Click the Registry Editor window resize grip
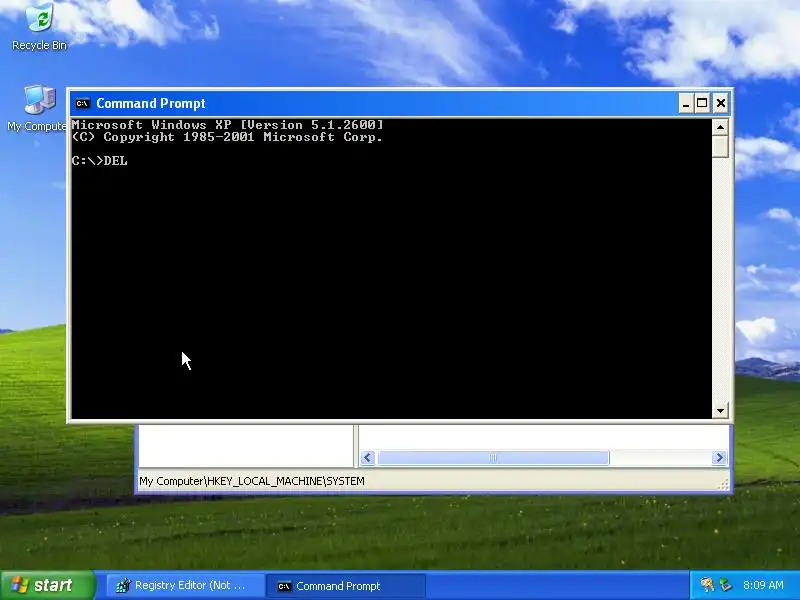 coord(723,485)
